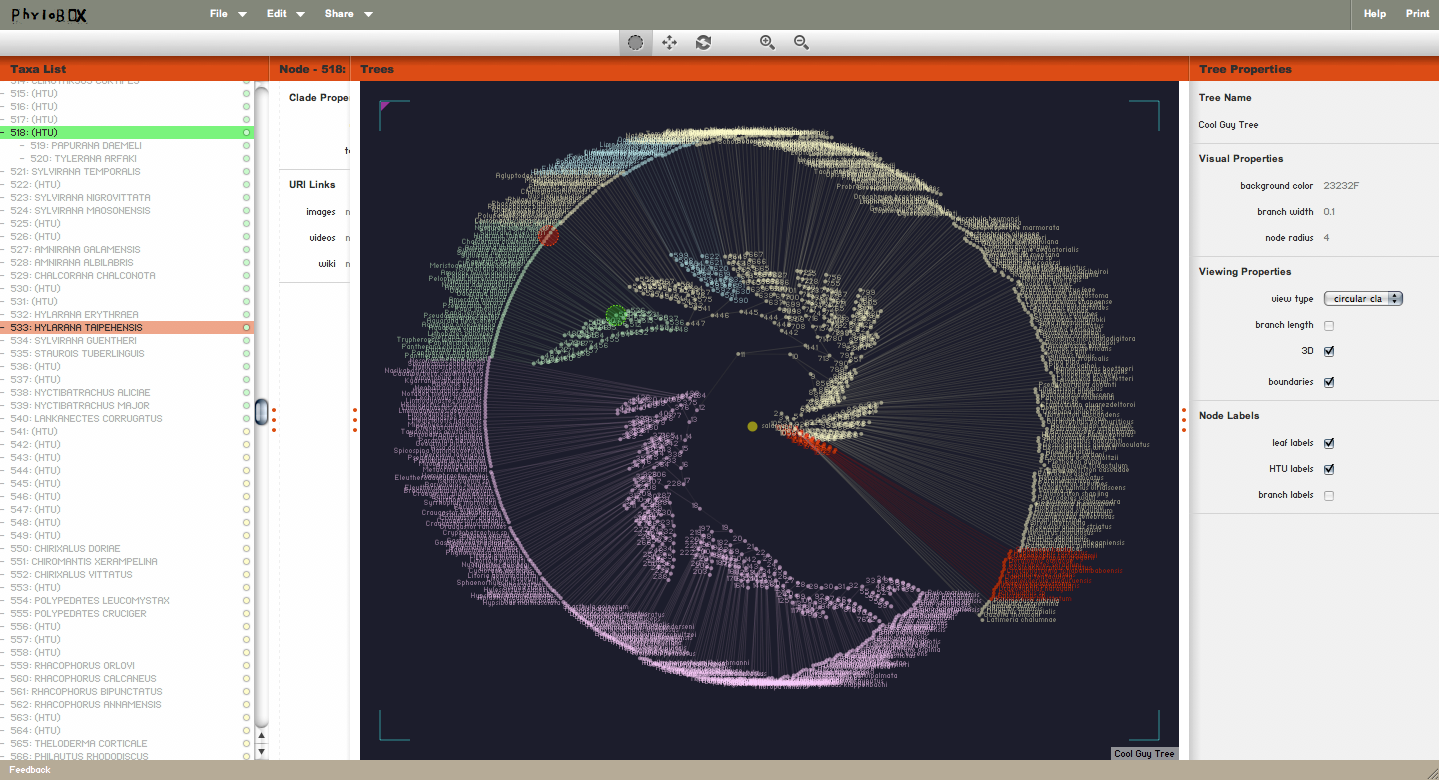Click the large green node in the tree
1439x780 pixels.
(x=616, y=316)
